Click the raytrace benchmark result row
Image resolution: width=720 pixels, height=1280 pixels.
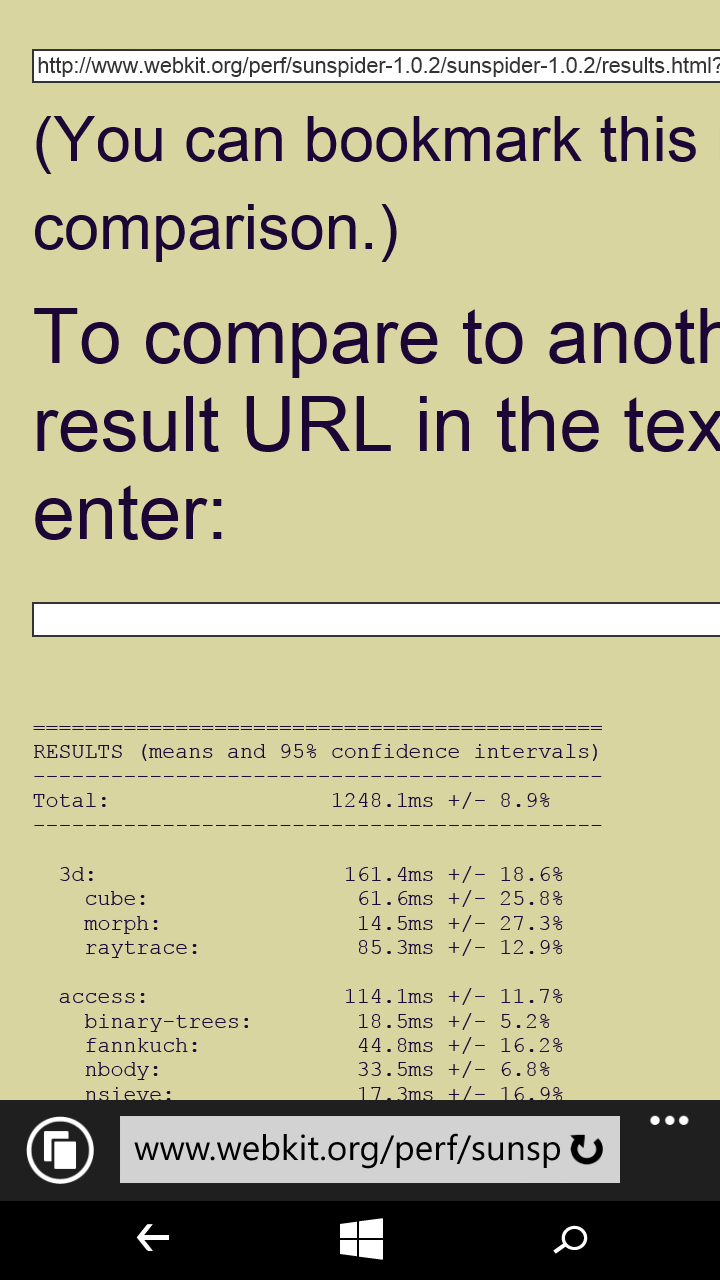pos(323,948)
